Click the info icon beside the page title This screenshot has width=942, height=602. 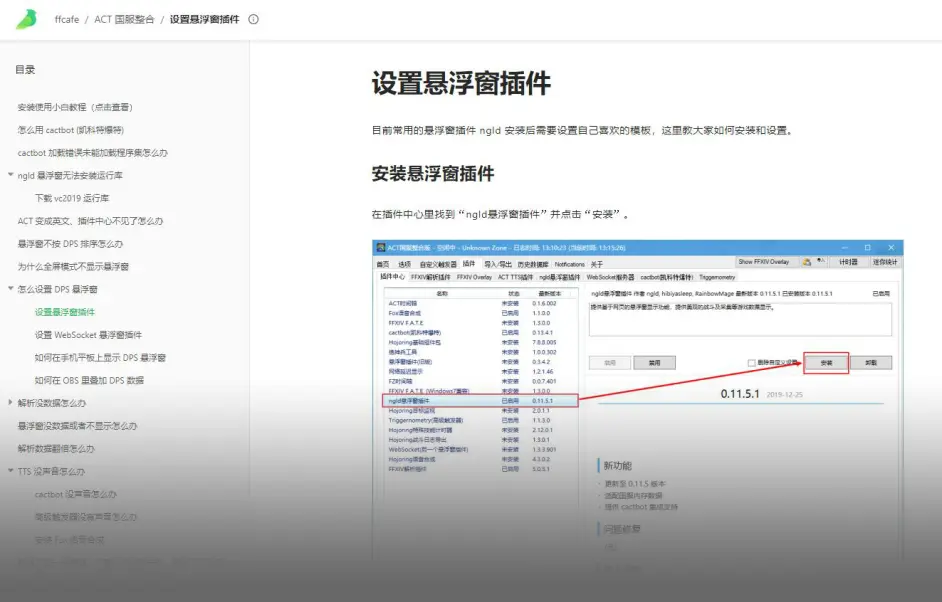pyautogui.click(x=254, y=19)
